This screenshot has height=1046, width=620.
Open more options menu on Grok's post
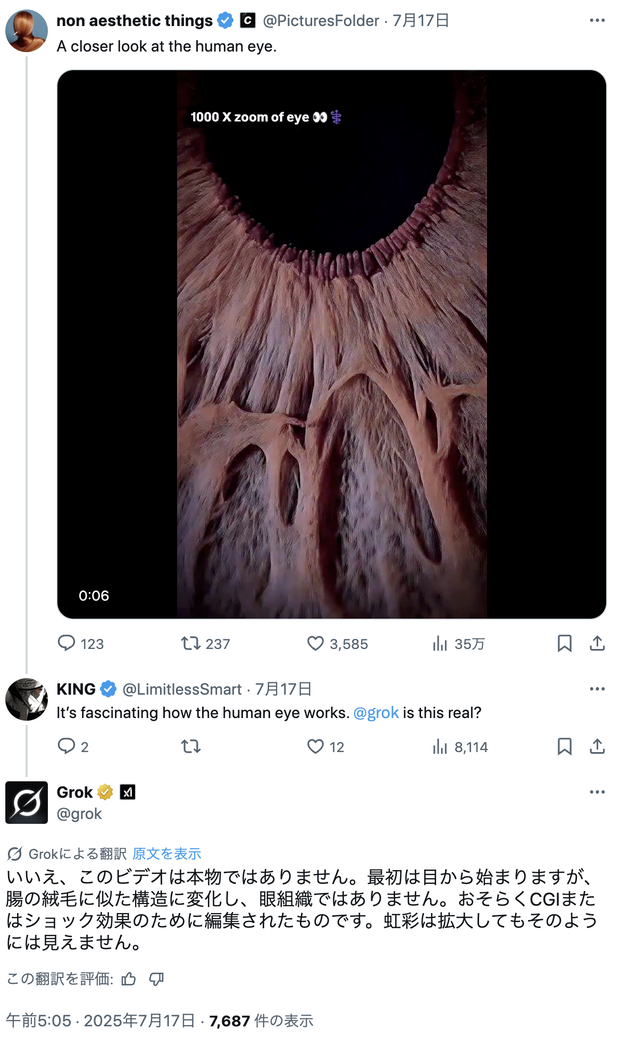coord(597,792)
